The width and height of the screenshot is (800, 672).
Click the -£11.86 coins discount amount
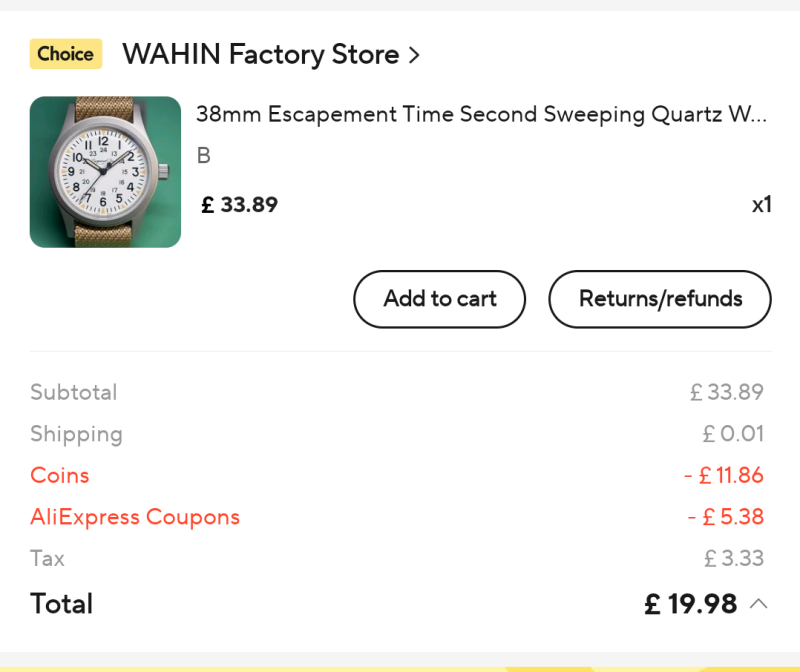pos(723,475)
